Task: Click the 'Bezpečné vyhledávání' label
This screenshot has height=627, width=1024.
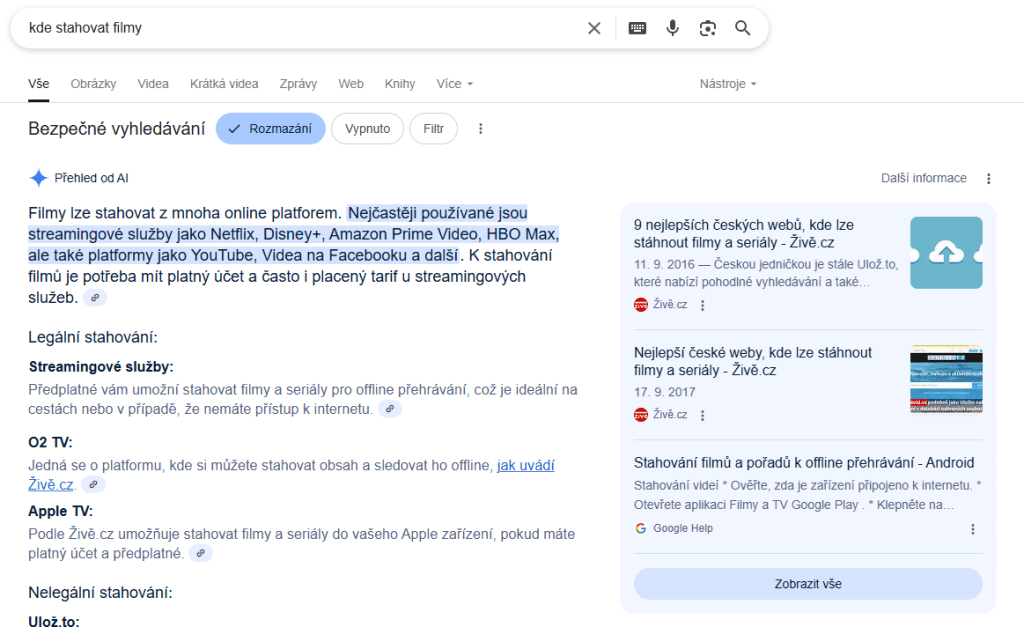Action: (117, 129)
